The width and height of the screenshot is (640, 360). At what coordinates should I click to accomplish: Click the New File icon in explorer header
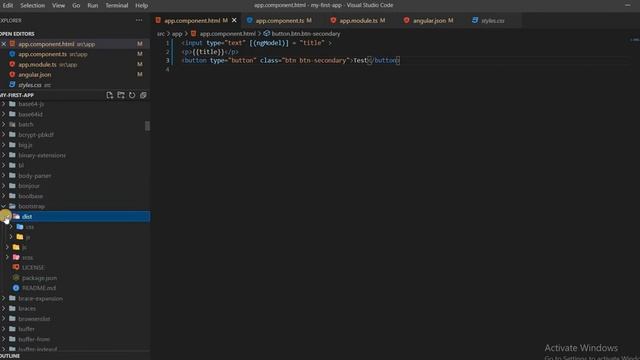[x=109, y=95]
